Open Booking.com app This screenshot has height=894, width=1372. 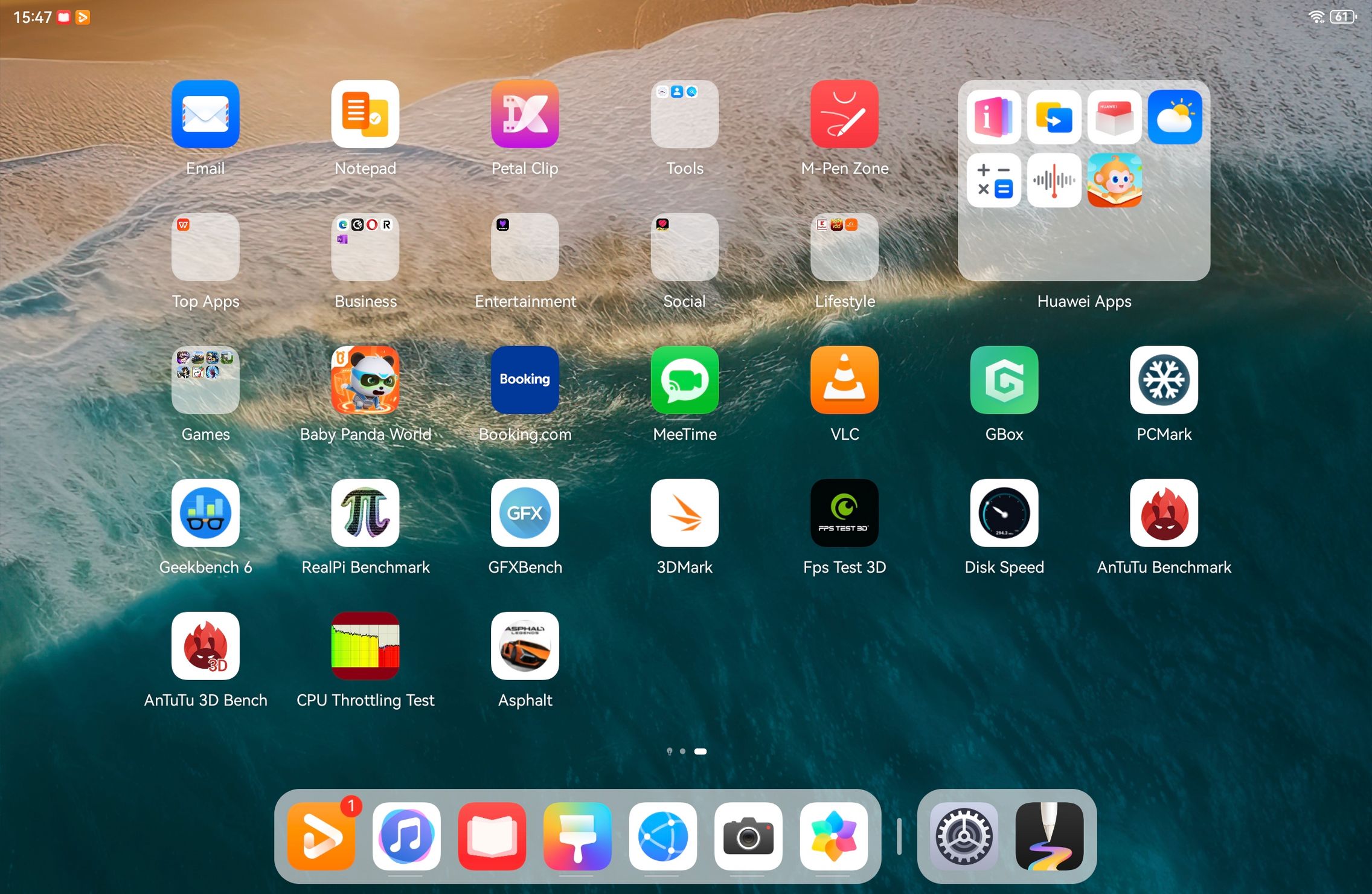(525, 380)
